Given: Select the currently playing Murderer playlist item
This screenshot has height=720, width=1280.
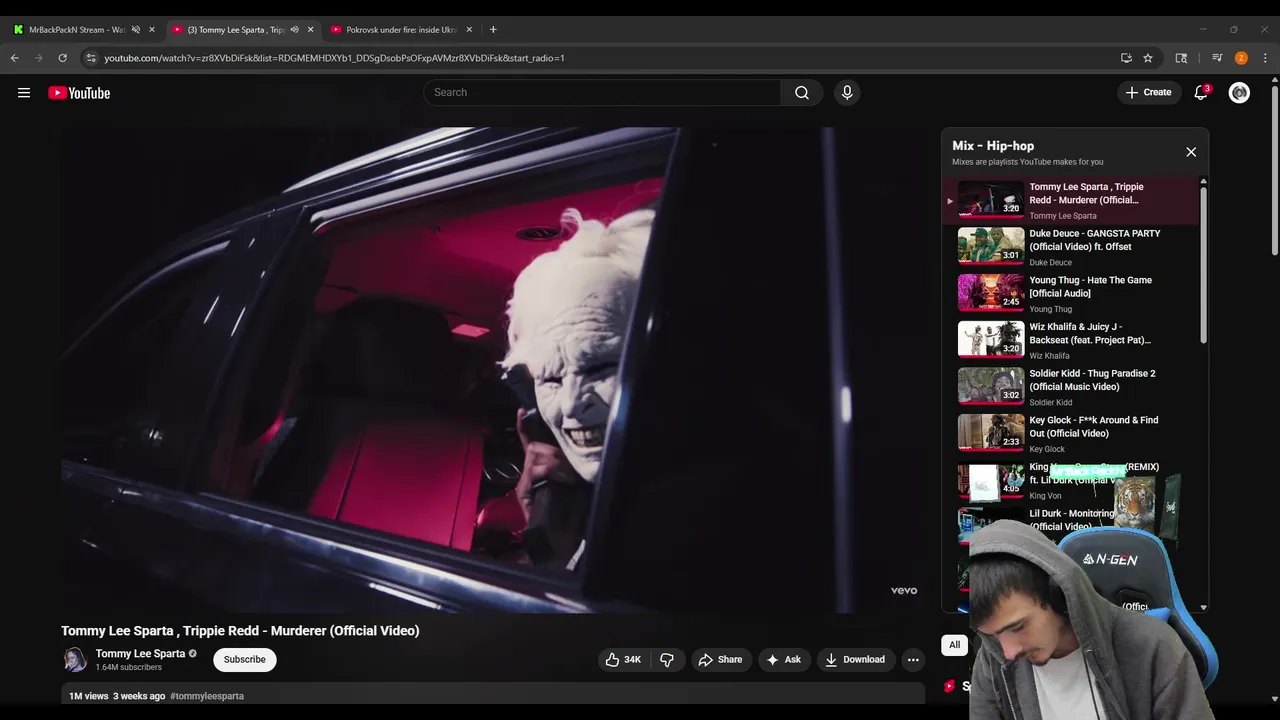Looking at the screenshot, I should [1072, 199].
